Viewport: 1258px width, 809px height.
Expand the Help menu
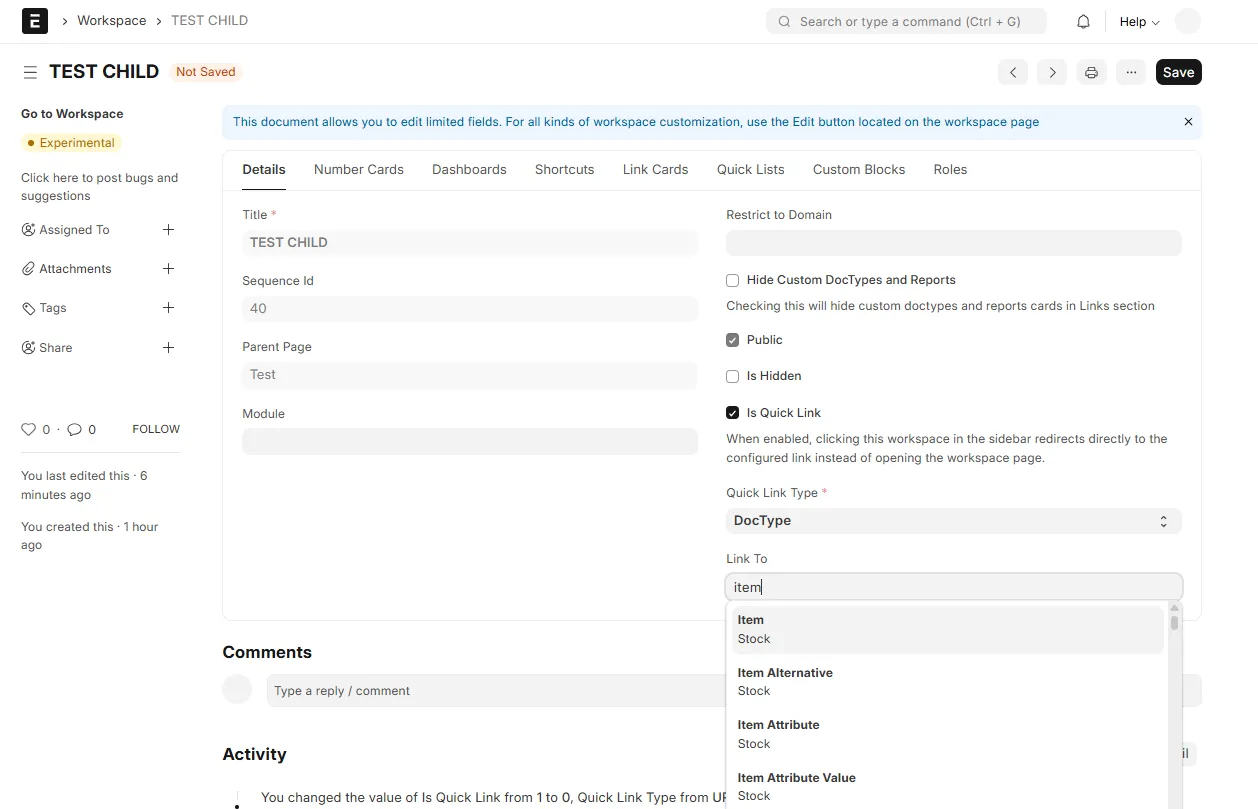point(1139,21)
